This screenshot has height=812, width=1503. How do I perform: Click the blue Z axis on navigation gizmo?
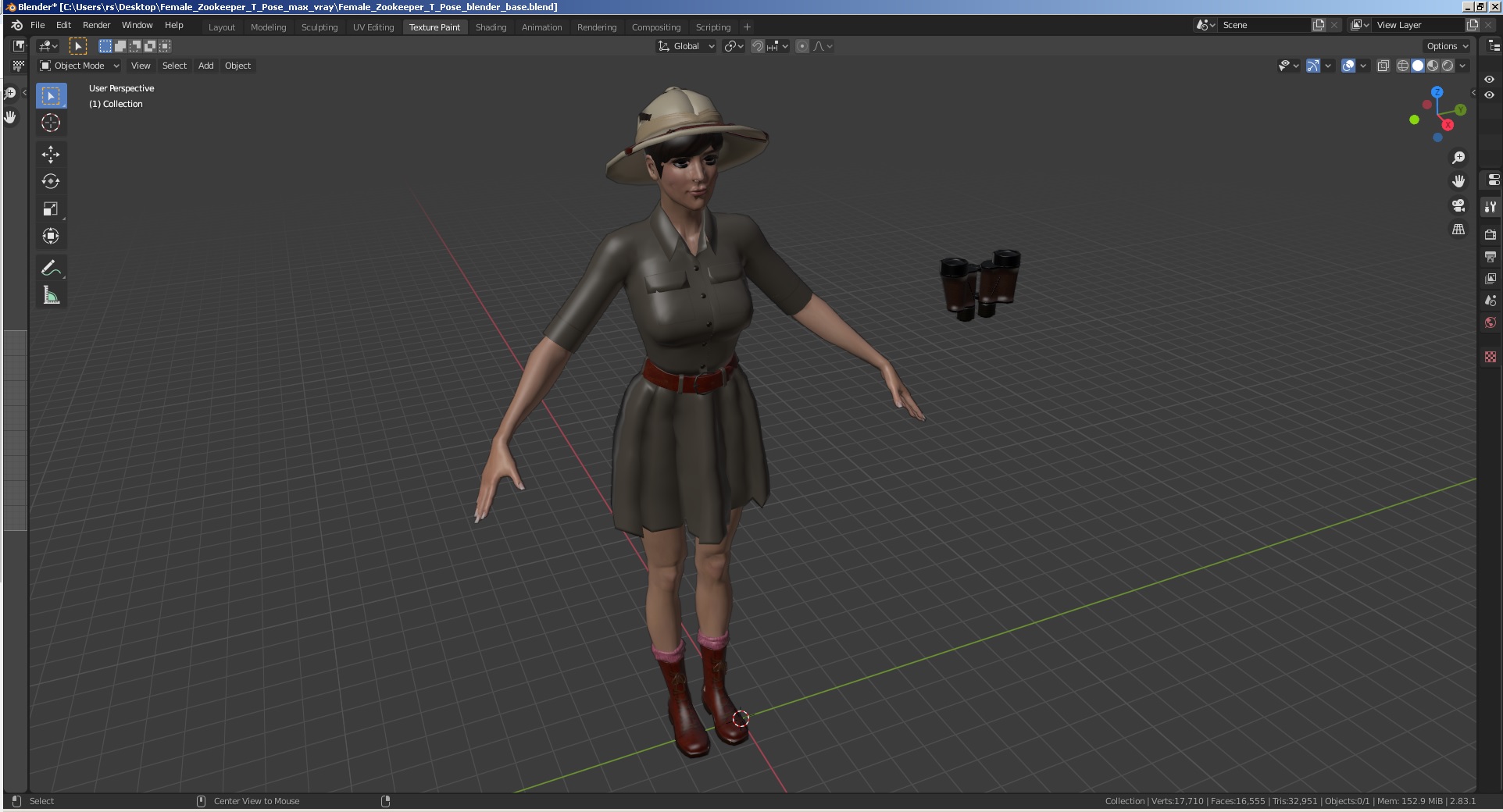click(1437, 92)
